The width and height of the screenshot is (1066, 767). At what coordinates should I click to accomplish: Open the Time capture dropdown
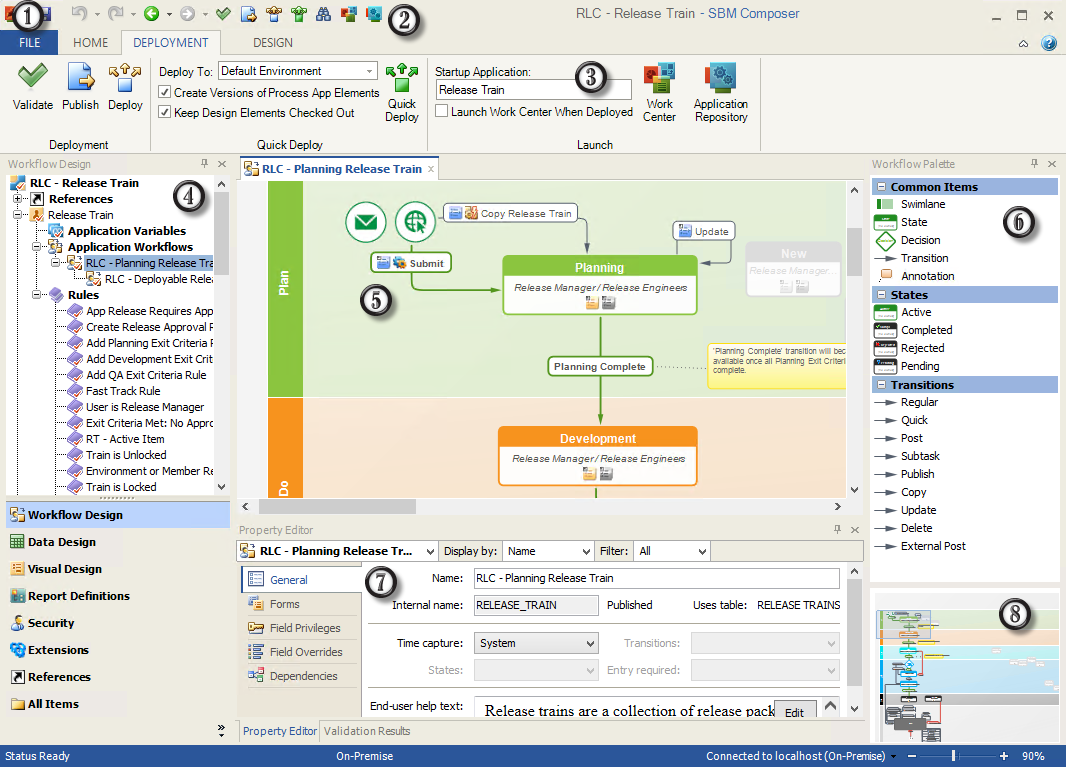pos(588,643)
